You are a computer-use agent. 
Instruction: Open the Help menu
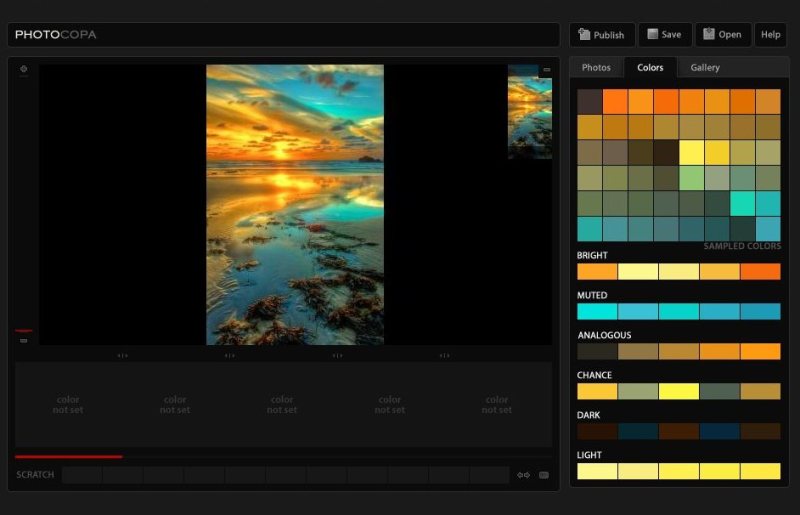770,35
